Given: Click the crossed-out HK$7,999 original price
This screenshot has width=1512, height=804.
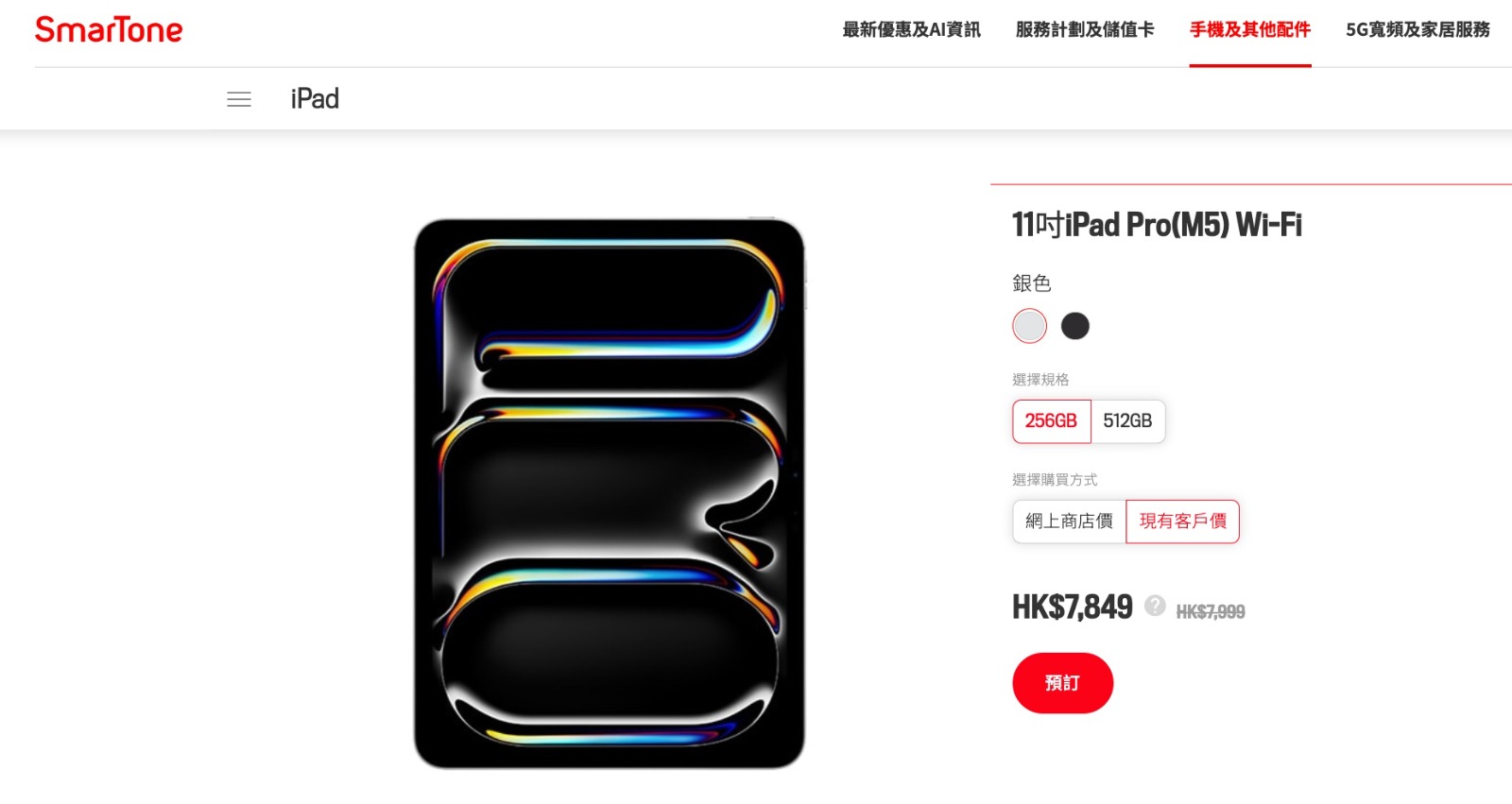Looking at the screenshot, I should click(x=1210, y=612).
